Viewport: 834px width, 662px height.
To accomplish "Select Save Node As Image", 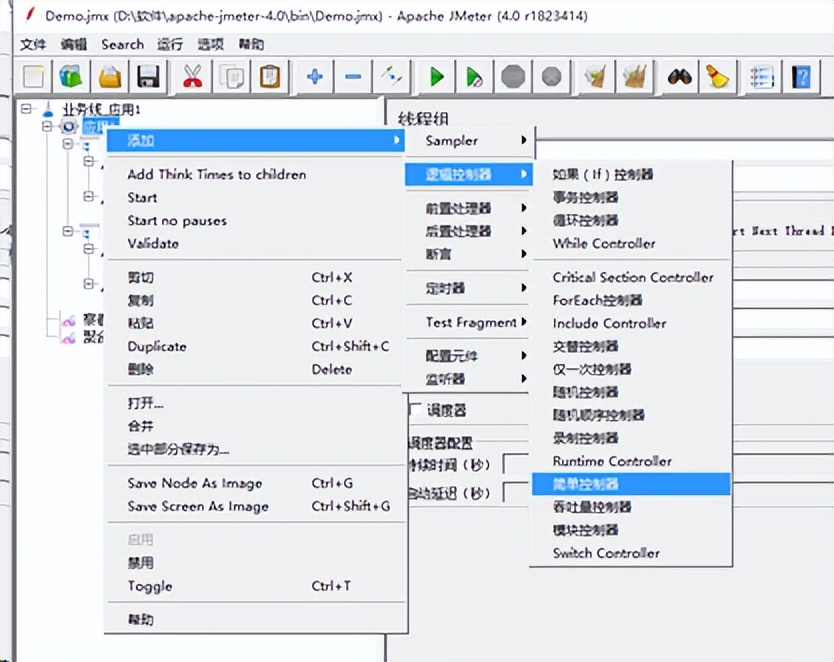I will point(256,483).
